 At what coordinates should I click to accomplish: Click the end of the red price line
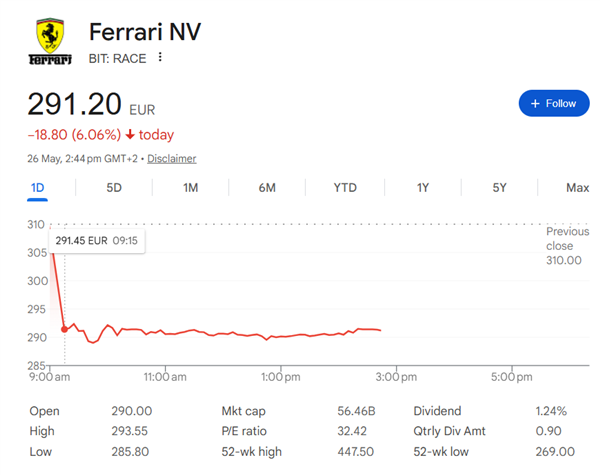380,330
